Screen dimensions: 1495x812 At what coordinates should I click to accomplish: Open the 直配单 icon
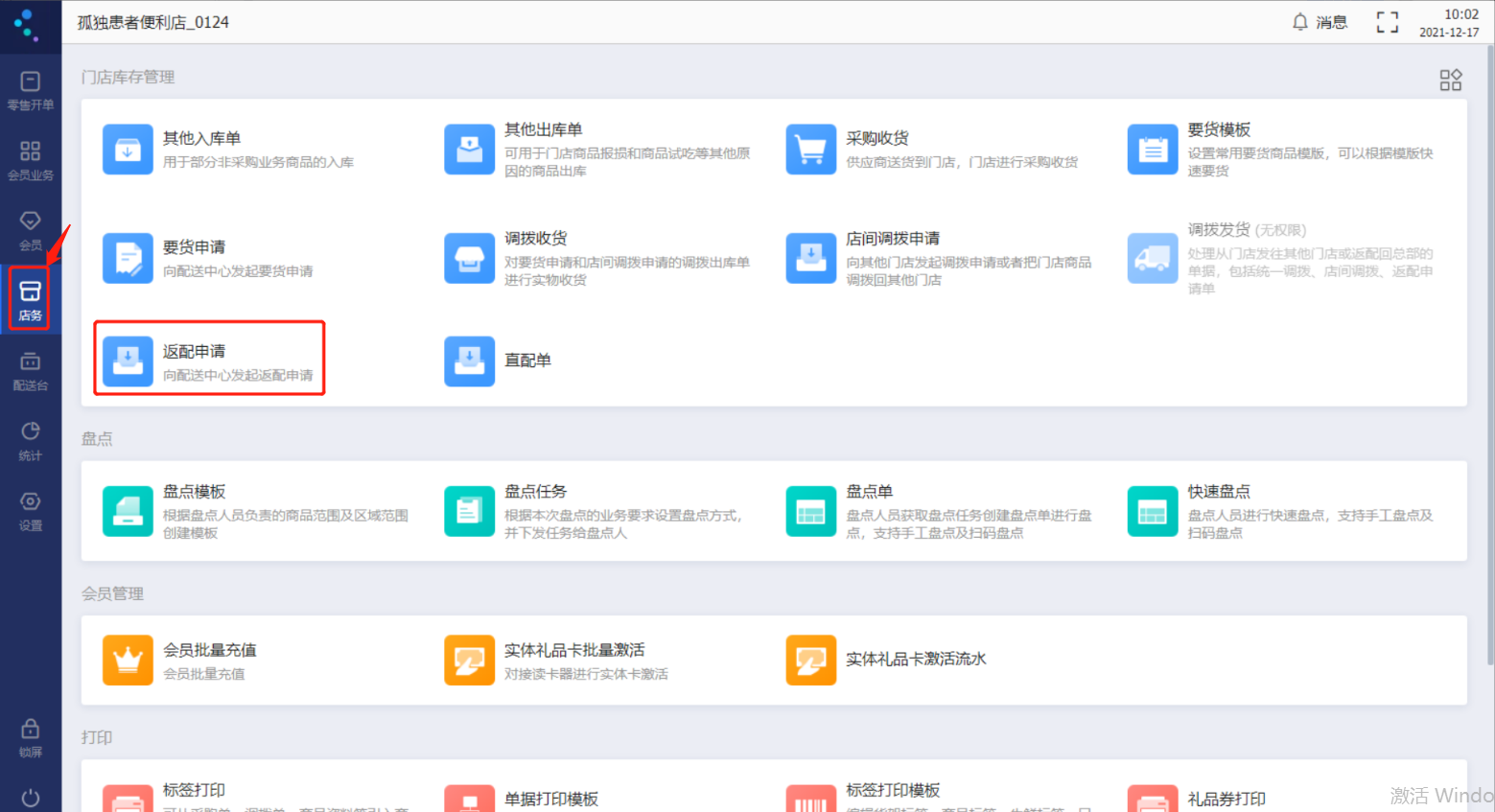(x=470, y=361)
